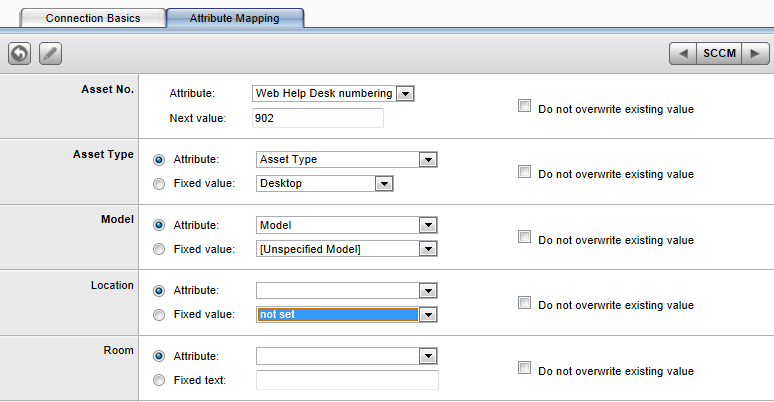Switch to the Connection Basics tab

tap(93, 18)
